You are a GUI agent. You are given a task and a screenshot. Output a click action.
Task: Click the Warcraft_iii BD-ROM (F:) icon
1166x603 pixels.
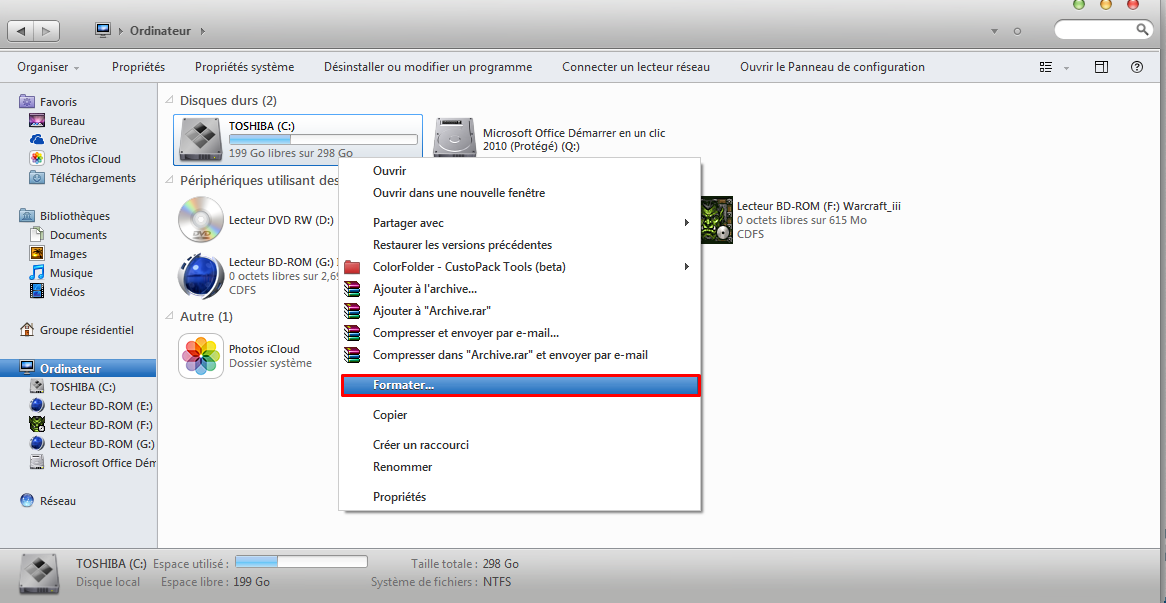[x=718, y=219]
